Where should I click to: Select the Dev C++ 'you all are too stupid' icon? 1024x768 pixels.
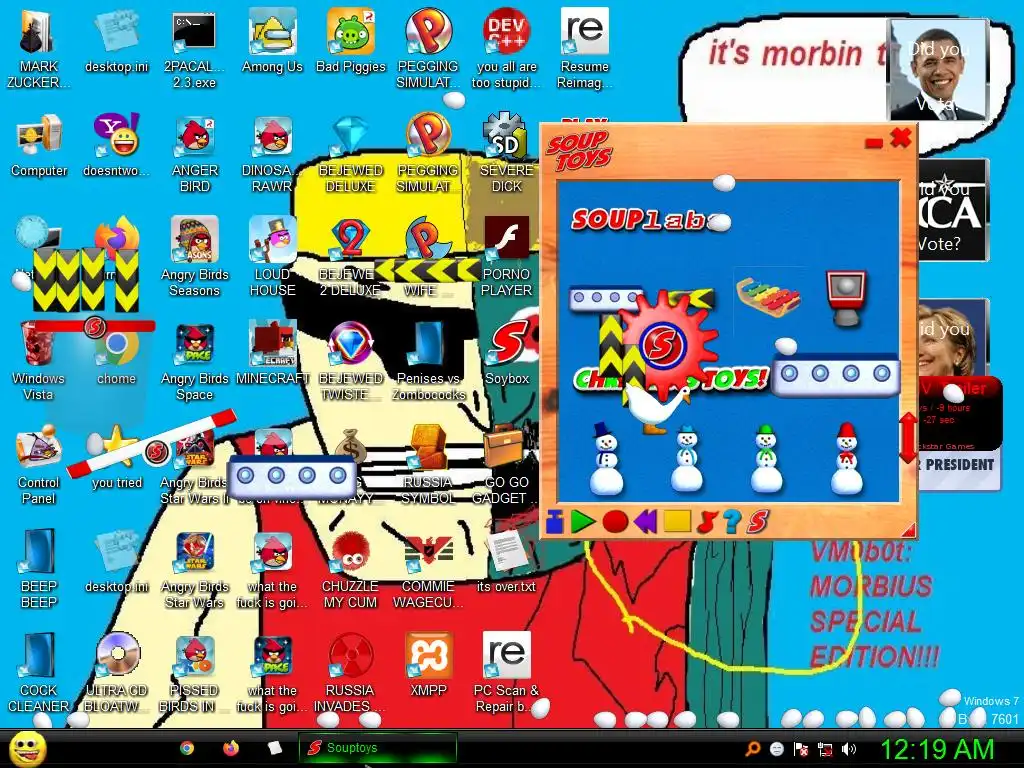point(506,49)
